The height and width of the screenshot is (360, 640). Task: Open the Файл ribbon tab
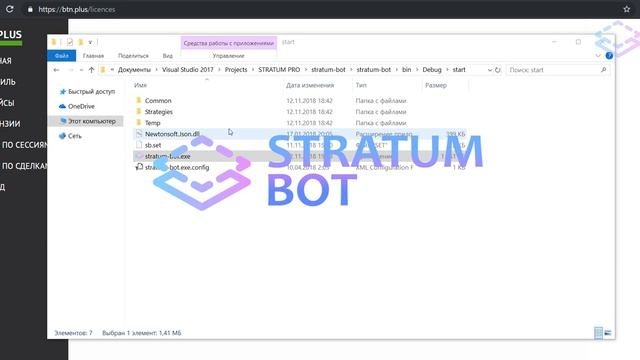pyautogui.click(x=62, y=56)
